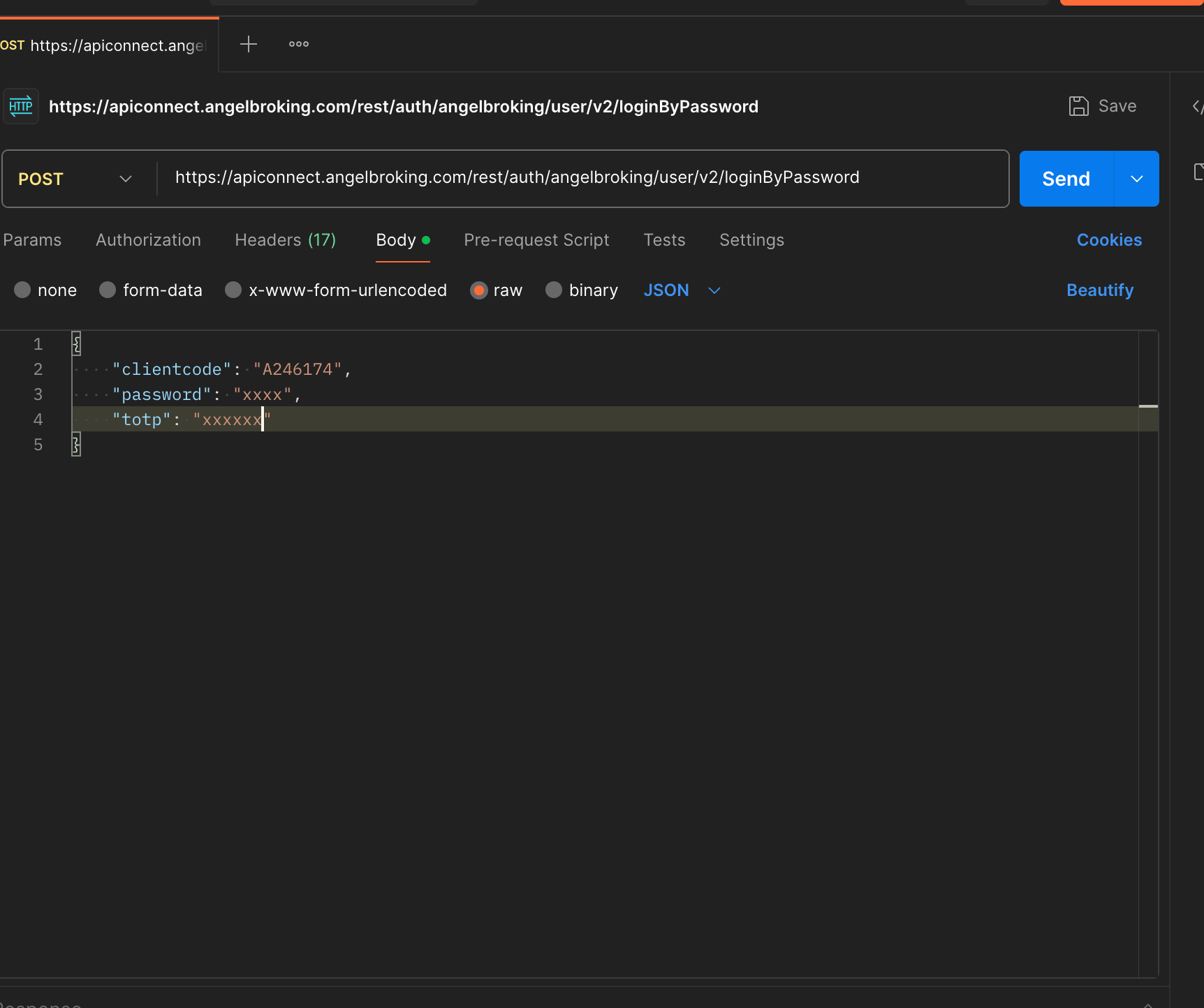Viewport: 1204px width, 1008px height.
Task: Click the Save button label
Action: pyautogui.click(x=1117, y=106)
